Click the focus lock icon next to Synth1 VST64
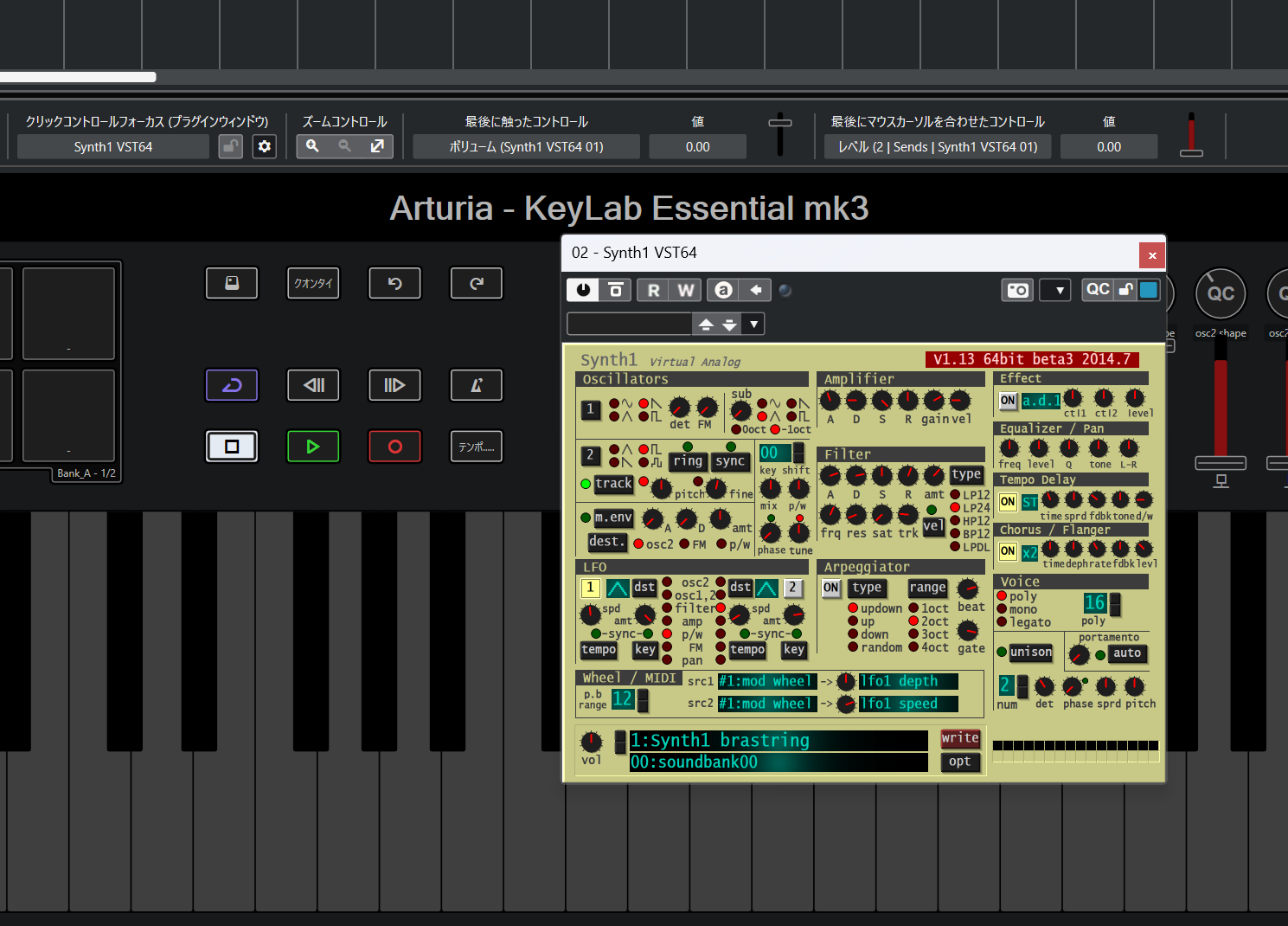 230,146
